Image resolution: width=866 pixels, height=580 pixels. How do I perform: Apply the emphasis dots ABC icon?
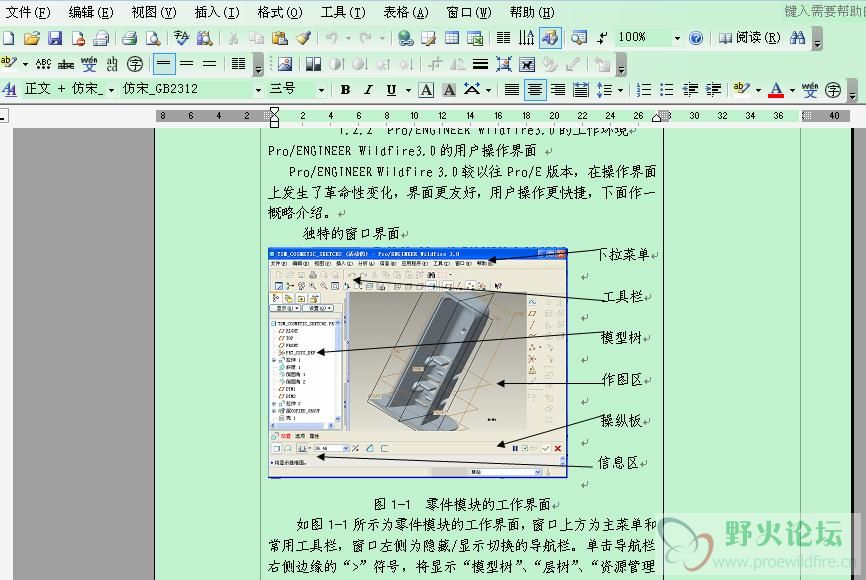(x=43, y=64)
